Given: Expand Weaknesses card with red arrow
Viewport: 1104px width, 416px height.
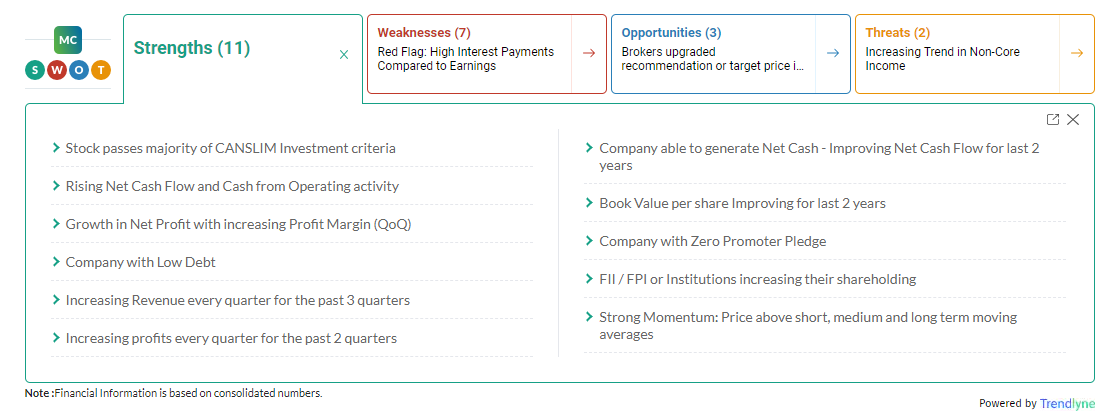Looking at the screenshot, I should tap(589, 53).
